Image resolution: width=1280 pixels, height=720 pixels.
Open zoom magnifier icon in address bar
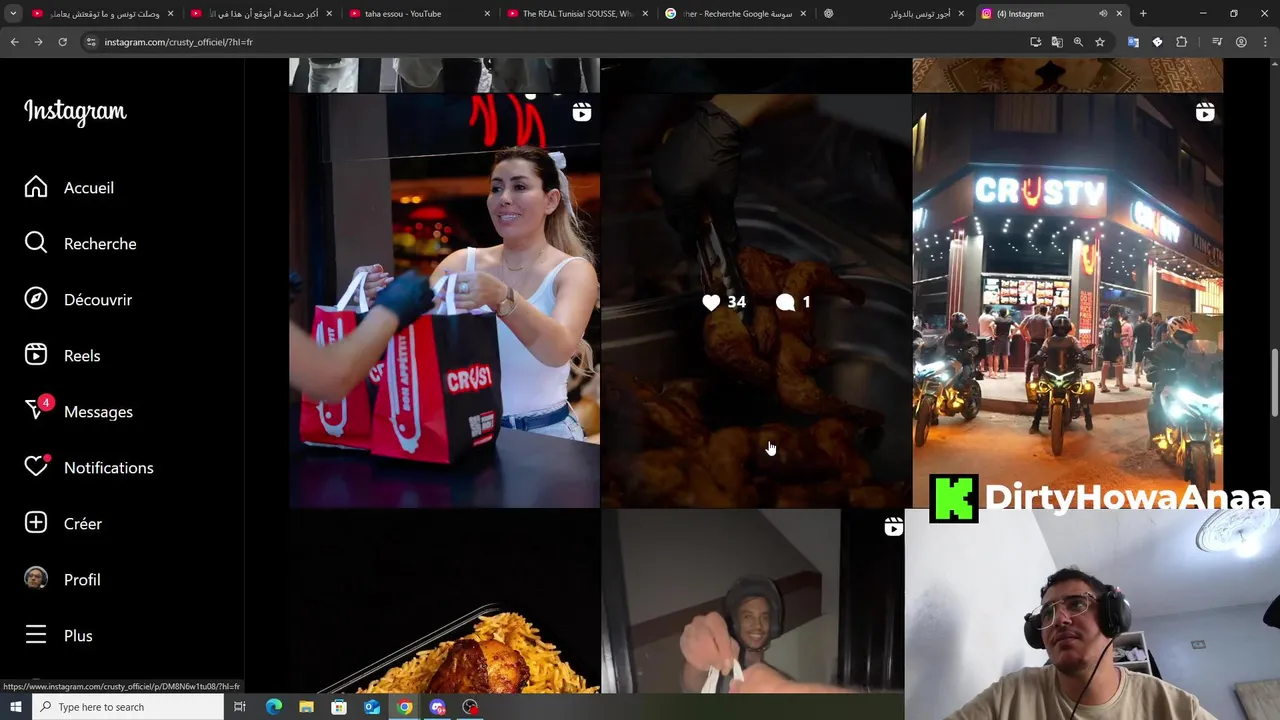pyautogui.click(x=1078, y=42)
